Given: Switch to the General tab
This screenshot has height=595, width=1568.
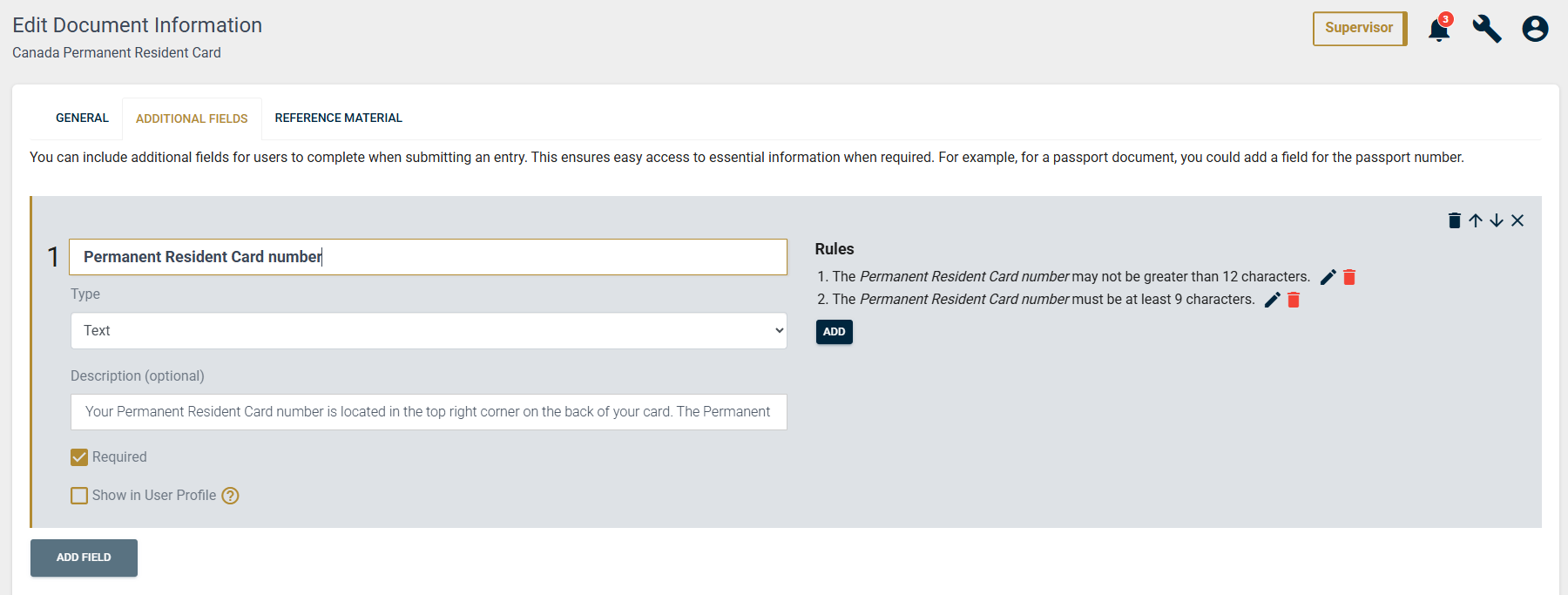Looking at the screenshot, I should point(82,118).
